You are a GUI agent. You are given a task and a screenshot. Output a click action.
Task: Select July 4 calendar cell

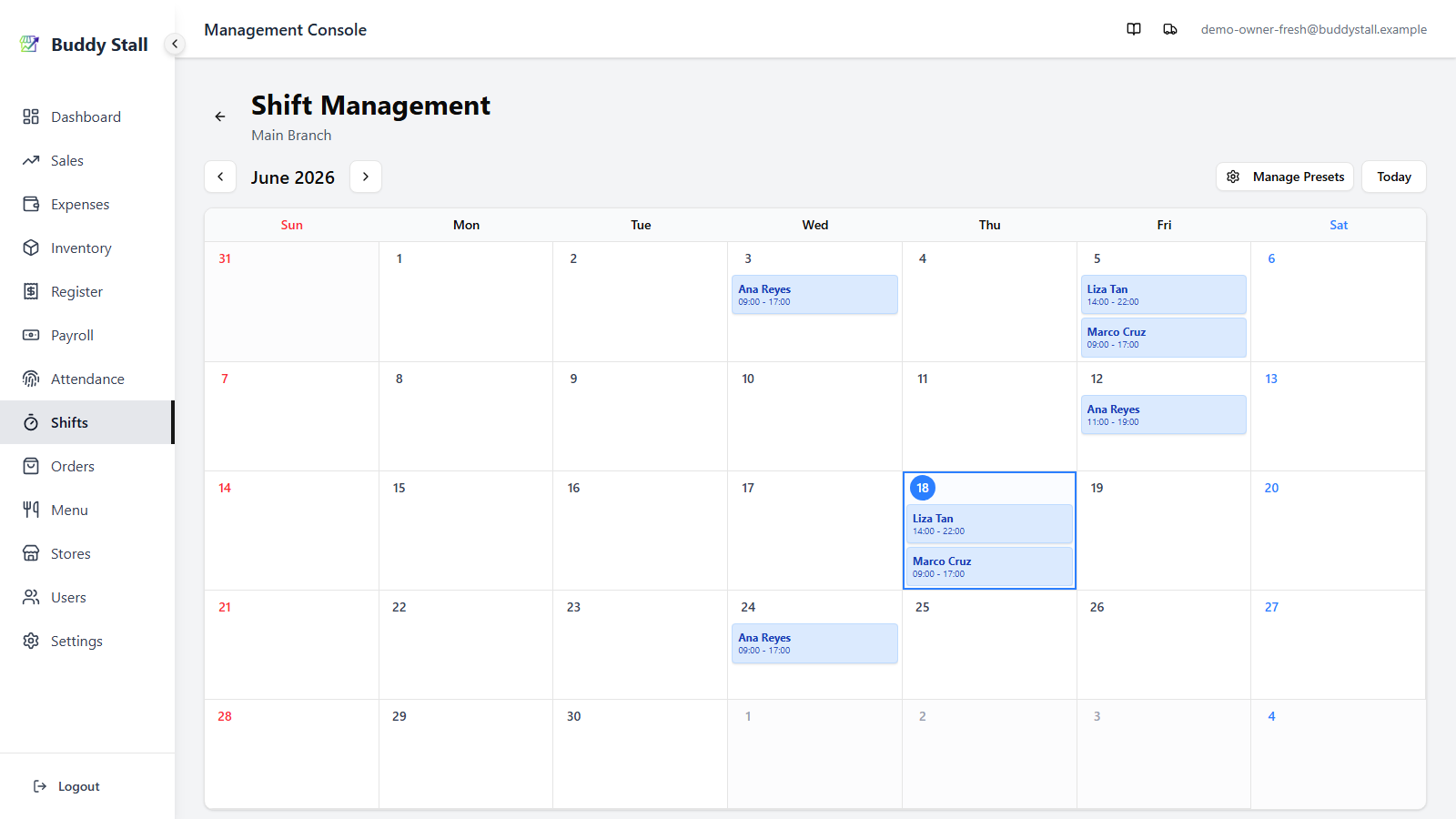pyautogui.click(x=1338, y=753)
